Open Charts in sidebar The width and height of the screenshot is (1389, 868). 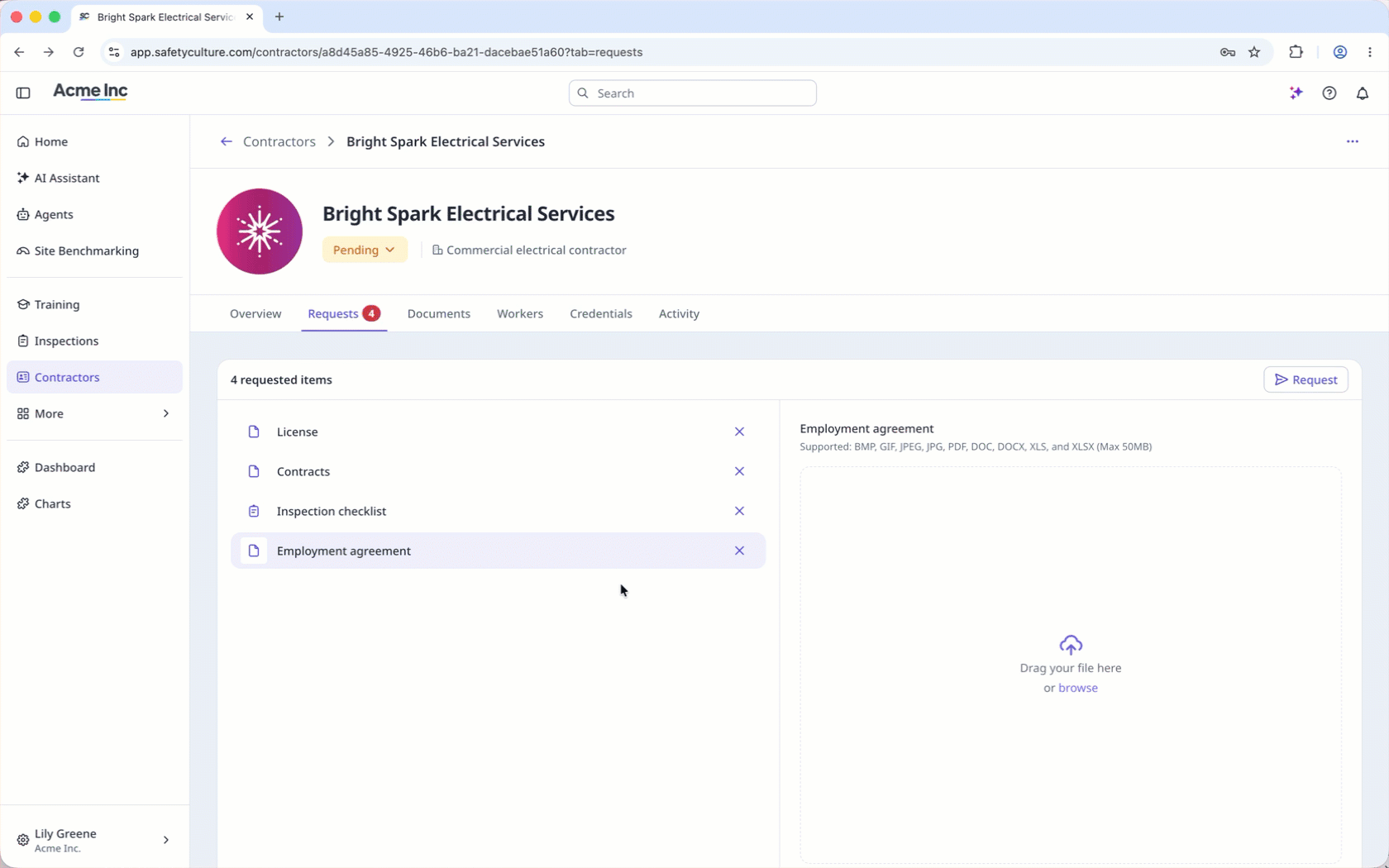point(94,503)
